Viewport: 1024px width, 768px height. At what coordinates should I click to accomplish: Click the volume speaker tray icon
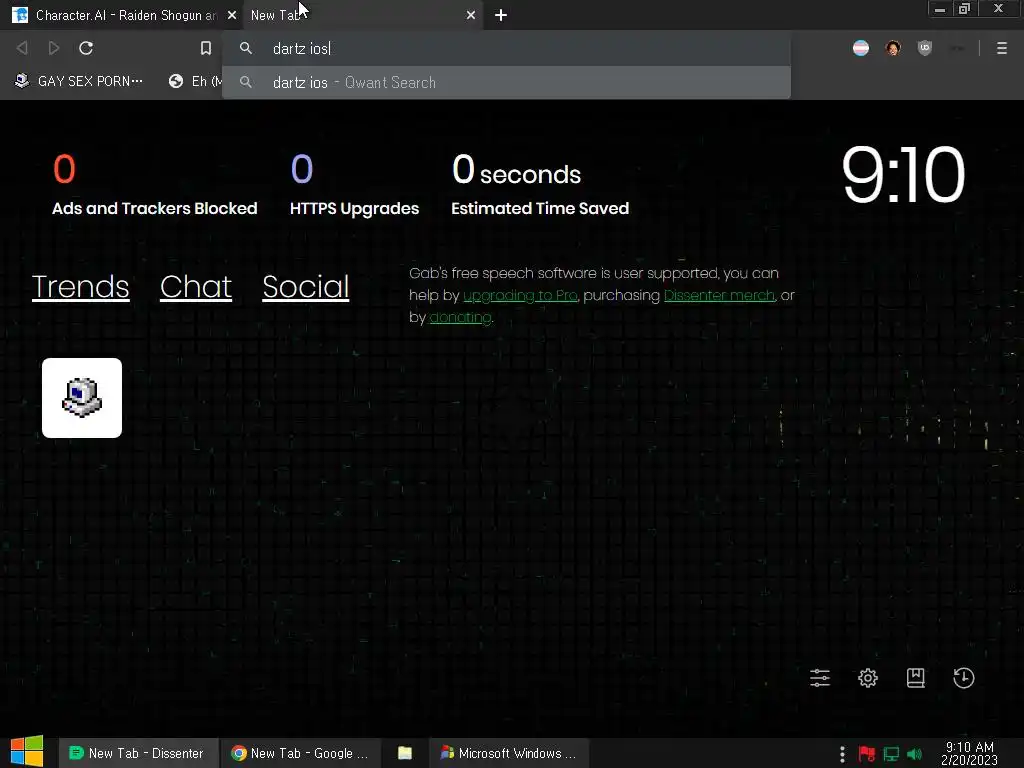click(915, 754)
